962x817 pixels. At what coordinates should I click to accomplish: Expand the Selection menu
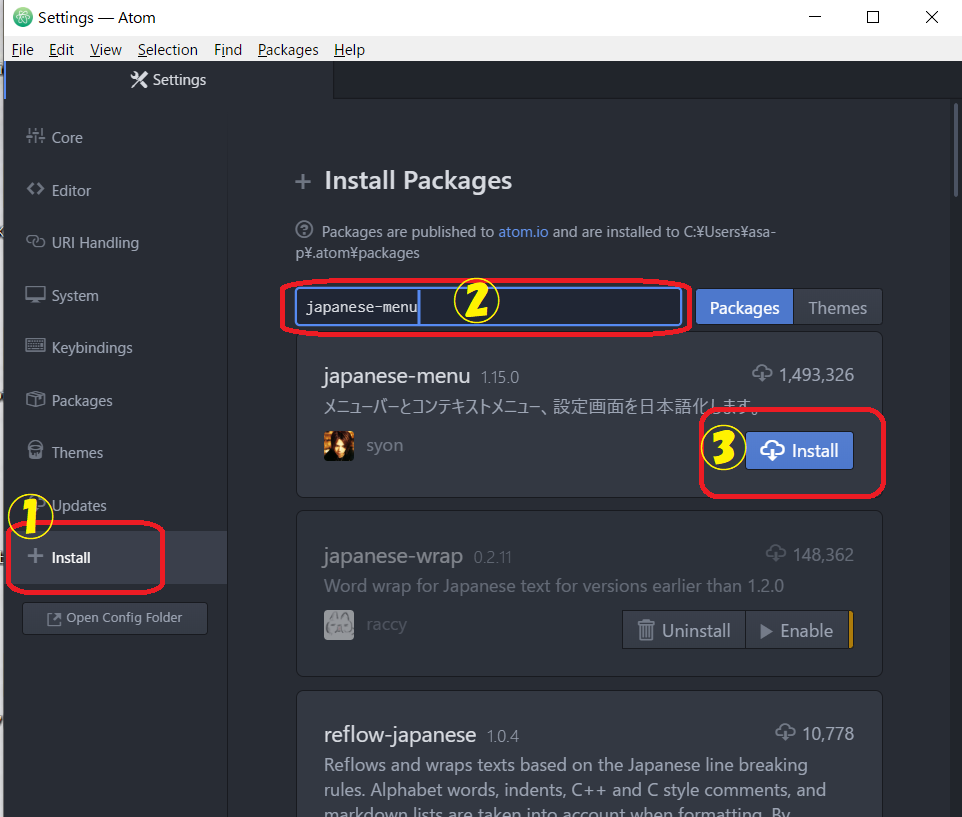point(167,50)
